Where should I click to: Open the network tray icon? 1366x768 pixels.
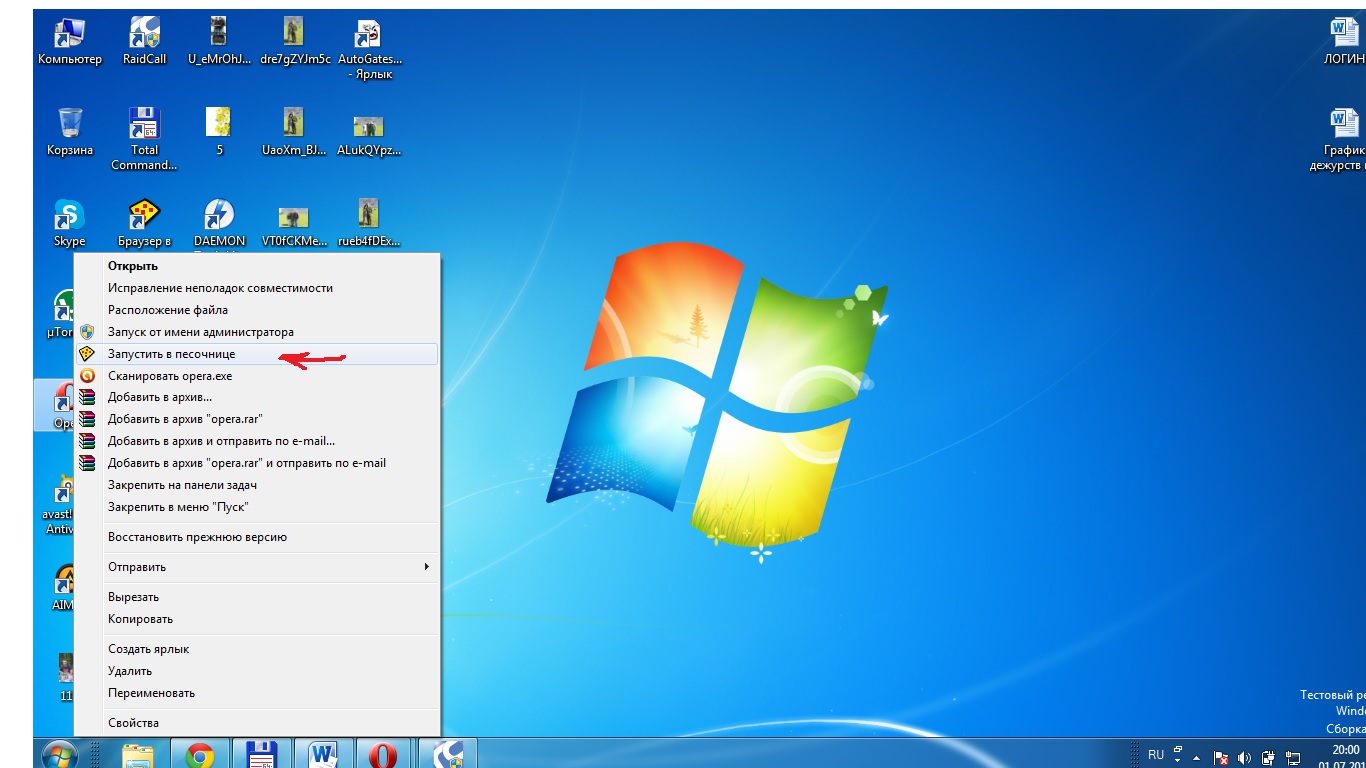[x=1292, y=757]
